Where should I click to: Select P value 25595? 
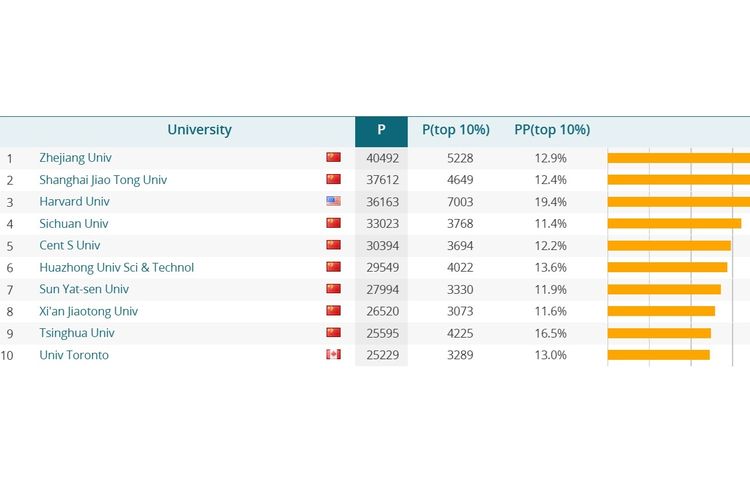pos(383,333)
